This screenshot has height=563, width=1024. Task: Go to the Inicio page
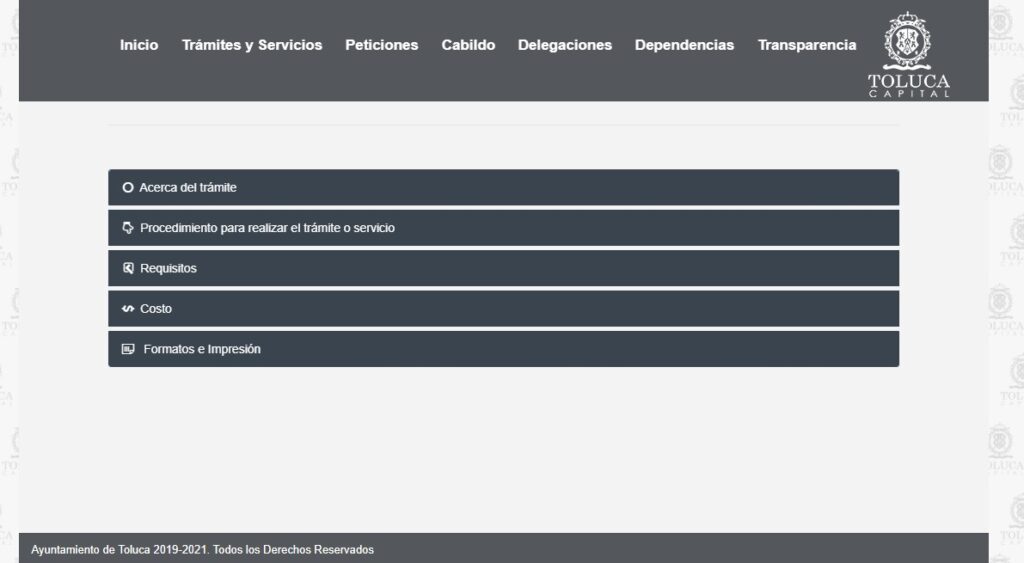(139, 45)
